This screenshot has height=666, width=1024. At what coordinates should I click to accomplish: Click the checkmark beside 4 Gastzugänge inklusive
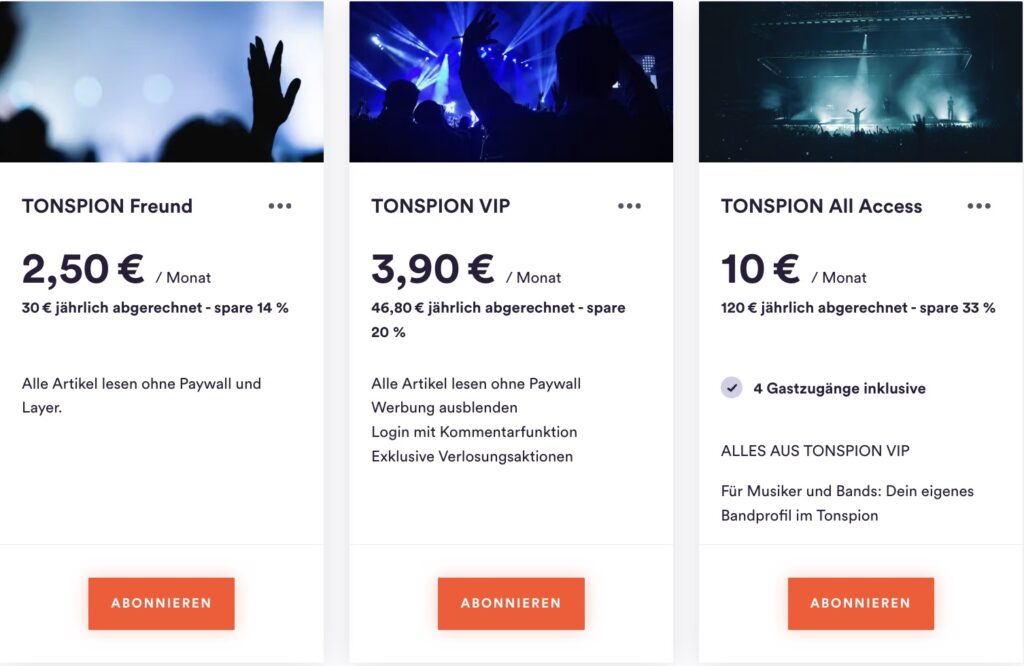pyautogui.click(x=732, y=388)
